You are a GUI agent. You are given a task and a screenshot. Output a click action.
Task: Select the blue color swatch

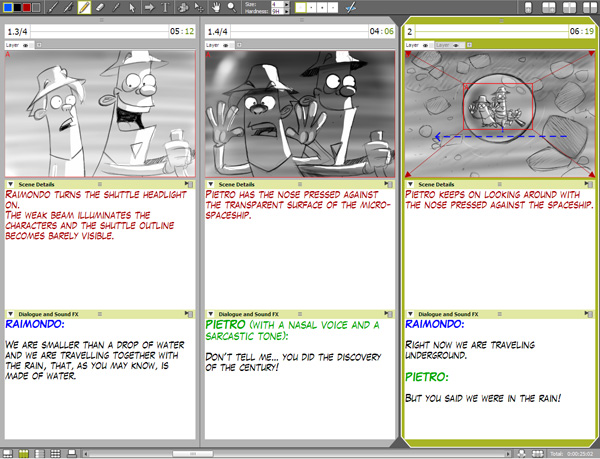[7, 7]
